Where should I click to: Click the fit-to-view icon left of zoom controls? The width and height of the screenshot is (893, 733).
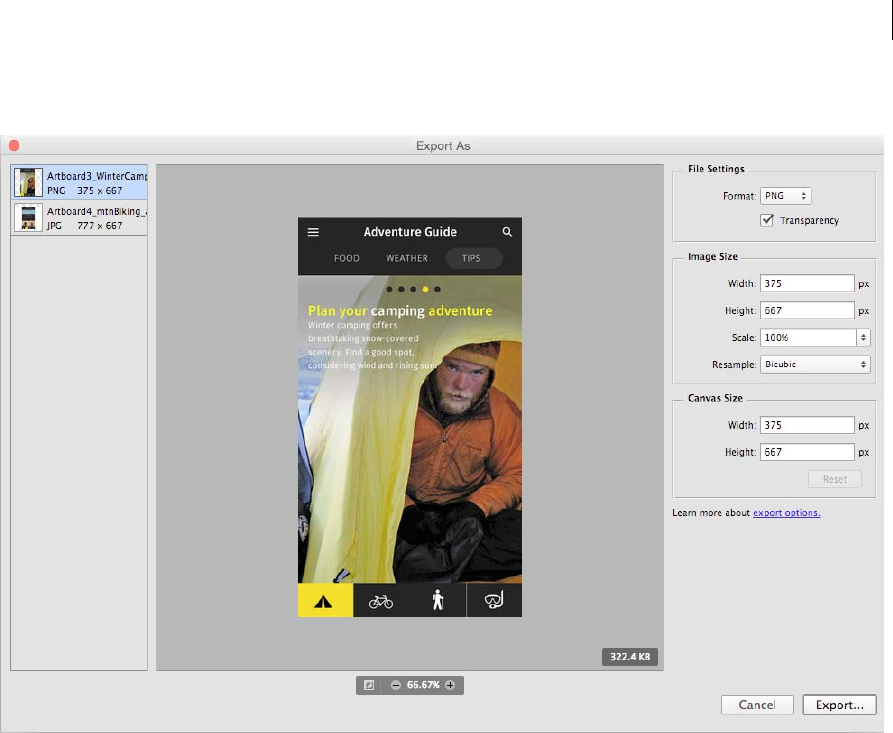point(369,685)
